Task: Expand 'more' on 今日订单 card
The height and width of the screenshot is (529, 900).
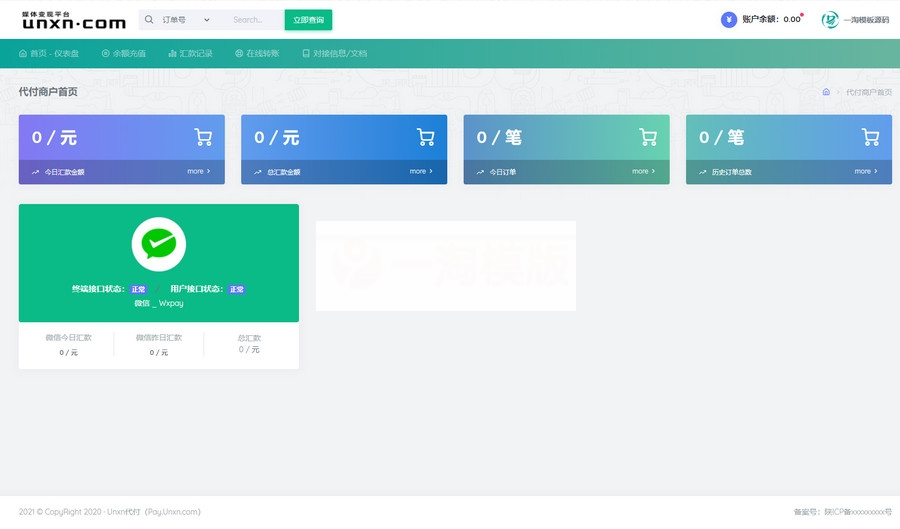Action: [643, 172]
